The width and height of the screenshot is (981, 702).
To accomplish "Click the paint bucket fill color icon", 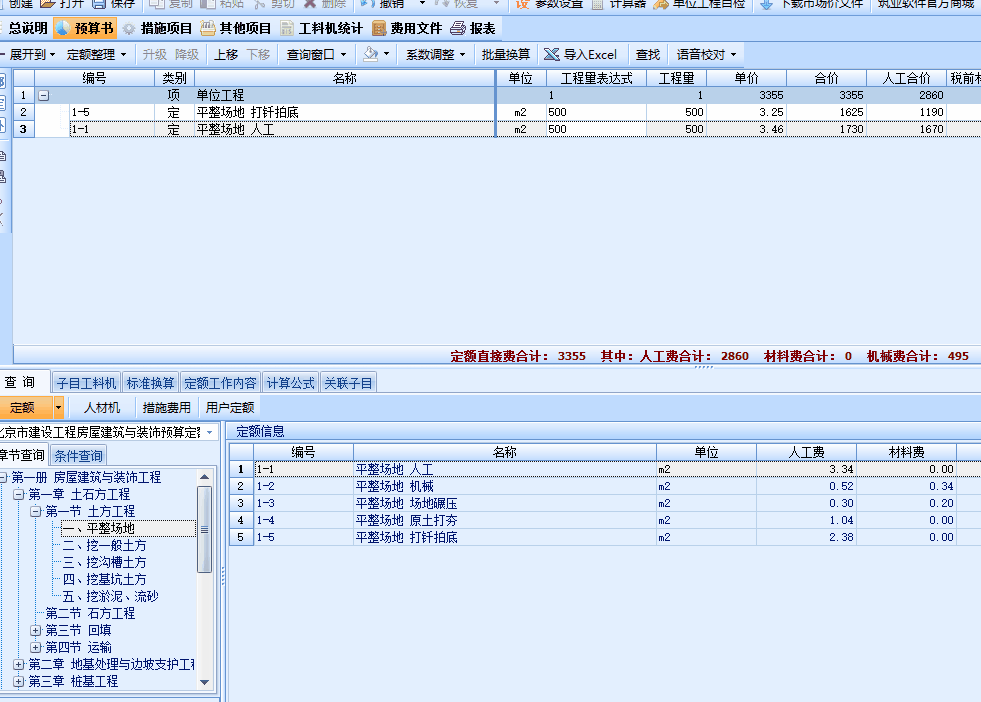I will click(371, 54).
